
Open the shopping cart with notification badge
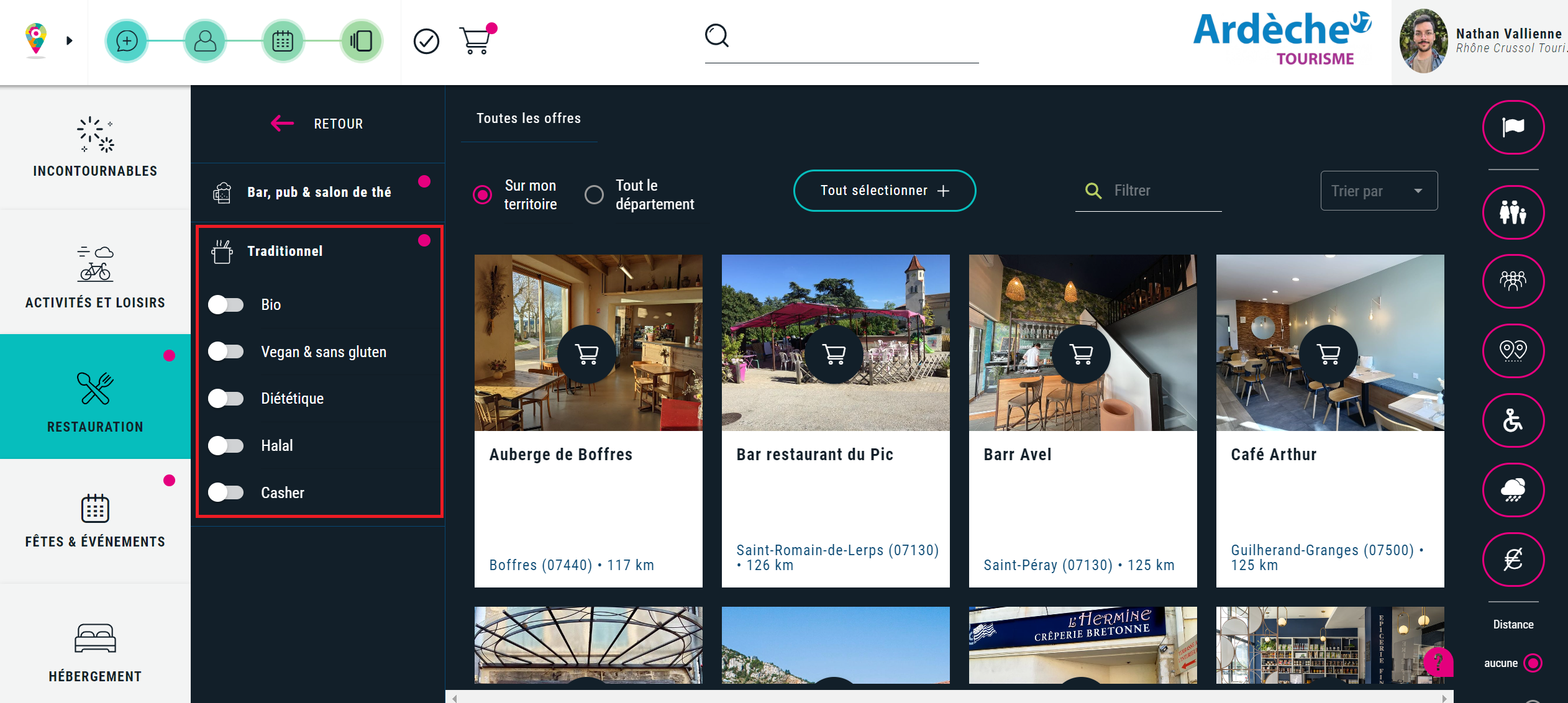click(x=477, y=39)
